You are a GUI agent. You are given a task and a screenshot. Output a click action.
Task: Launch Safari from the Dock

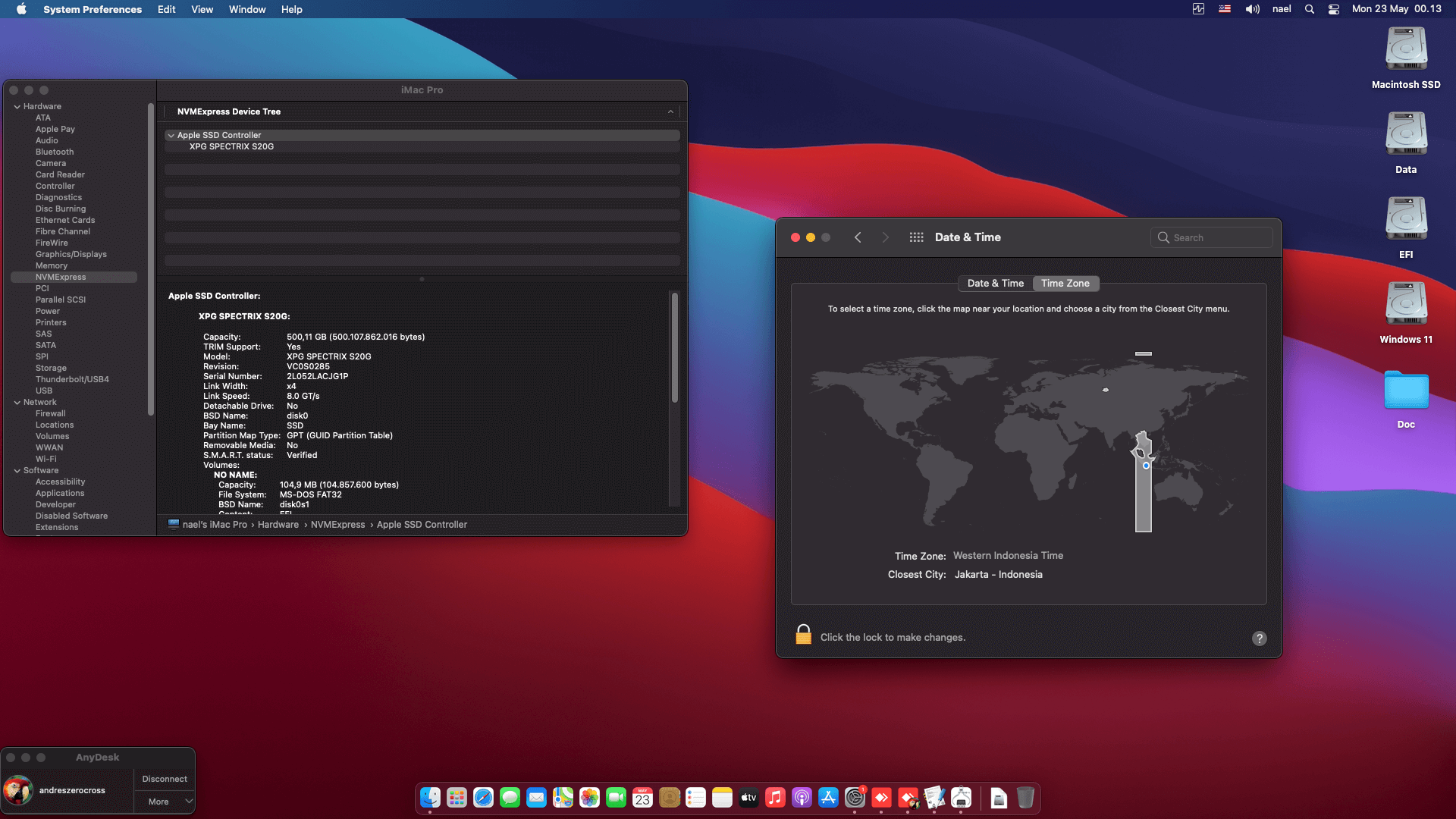click(x=483, y=798)
